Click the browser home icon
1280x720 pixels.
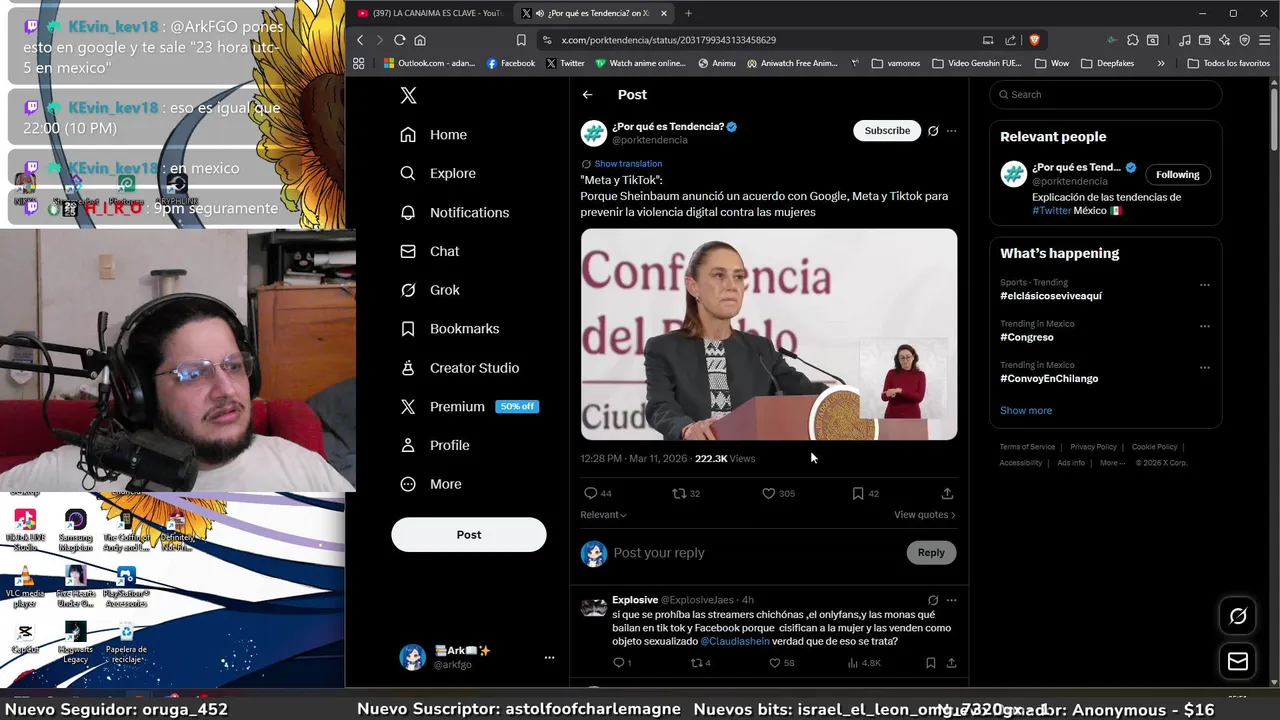pos(420,40)
